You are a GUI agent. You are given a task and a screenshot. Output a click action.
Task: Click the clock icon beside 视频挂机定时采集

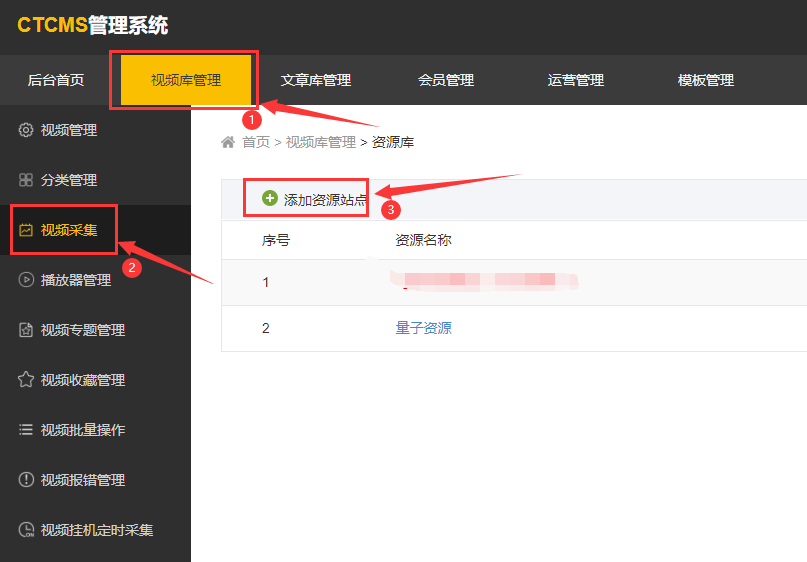(26, 530)
